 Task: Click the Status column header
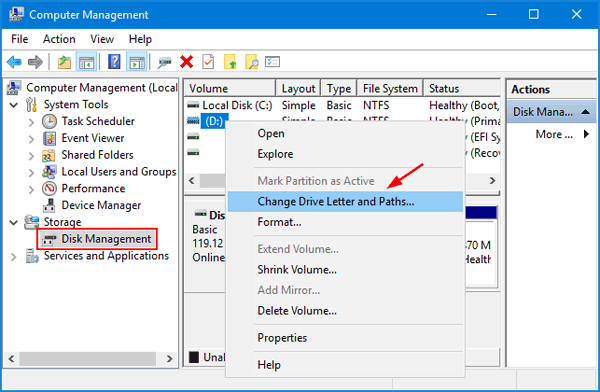[461, 88]
